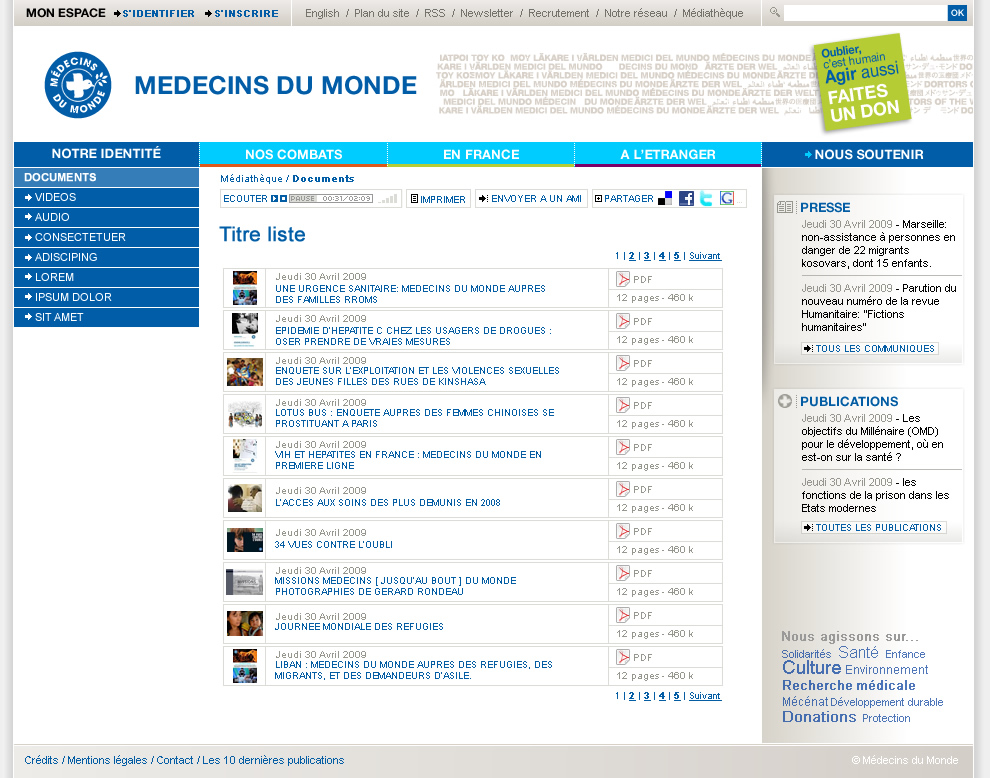Open the A L'ETRANGER tab

[x=668, y=154]
